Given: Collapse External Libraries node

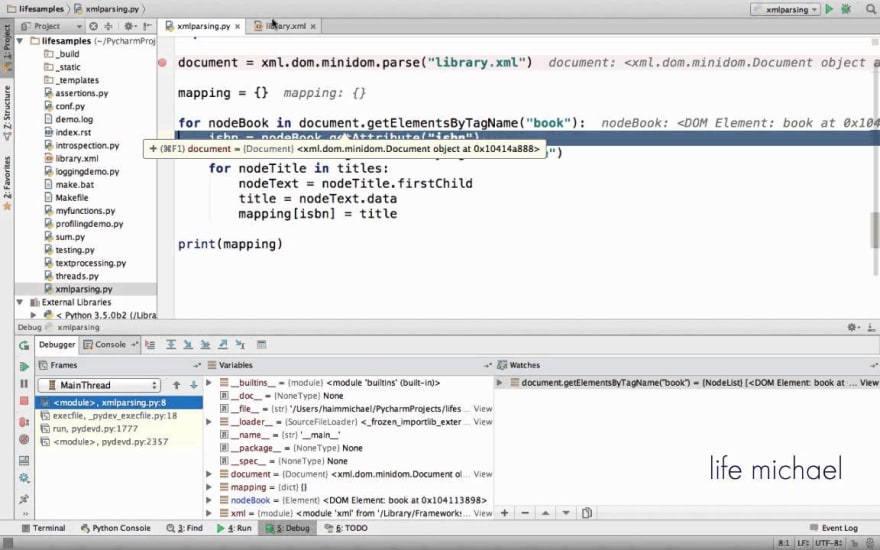Looking at the screenshot, I should [20, 302].
